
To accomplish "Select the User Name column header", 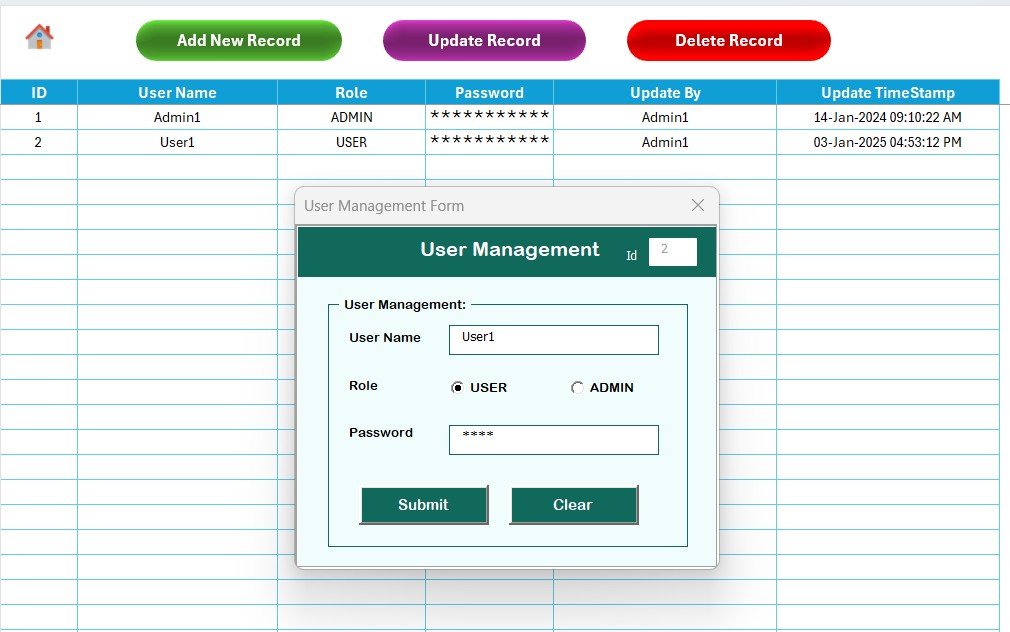I will tap(177, 91).
